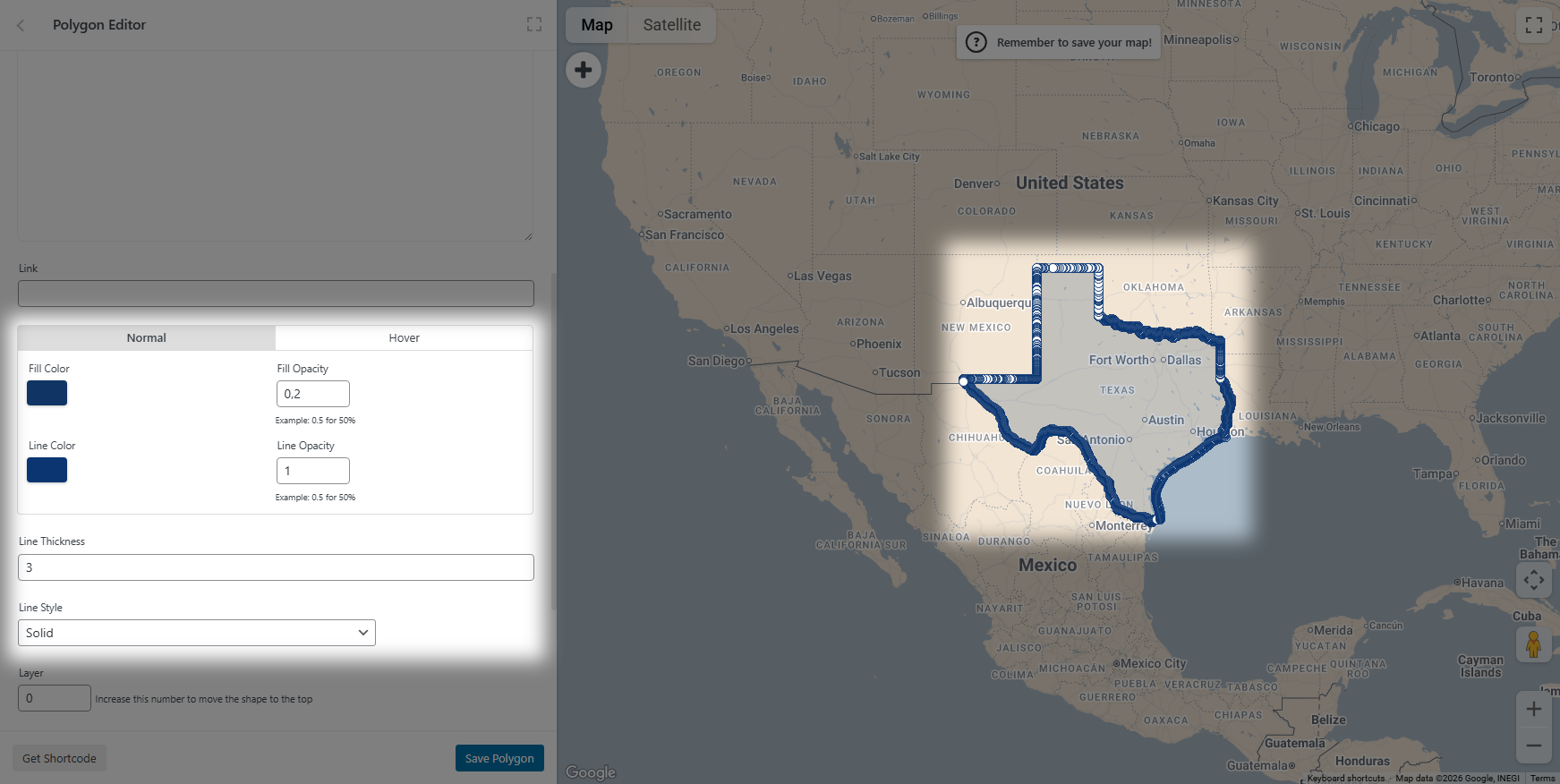Open Keyboard shortcuts link
Image resolution: width=1560 pixels, height=784 pixels.
tap(1348, 779)
